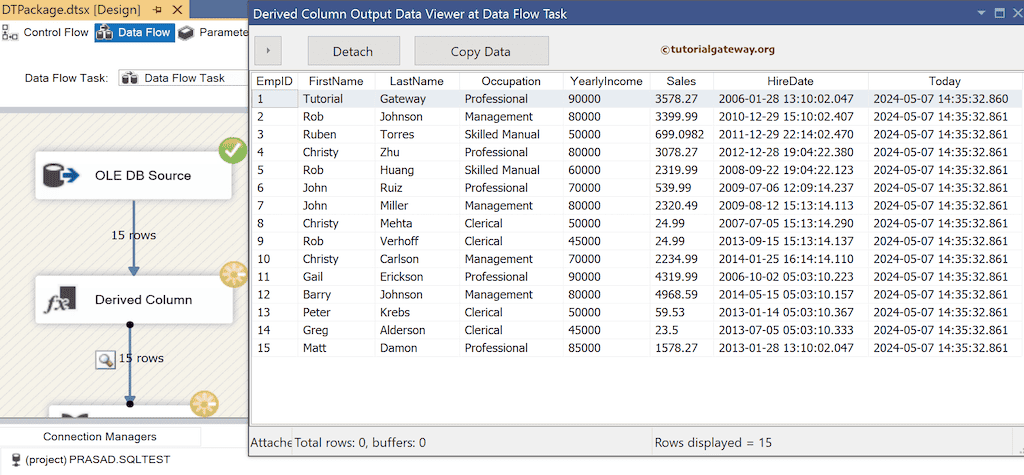Click the HireDate column header
Screen dimensions: 1024x475
(x=790, y=81)
